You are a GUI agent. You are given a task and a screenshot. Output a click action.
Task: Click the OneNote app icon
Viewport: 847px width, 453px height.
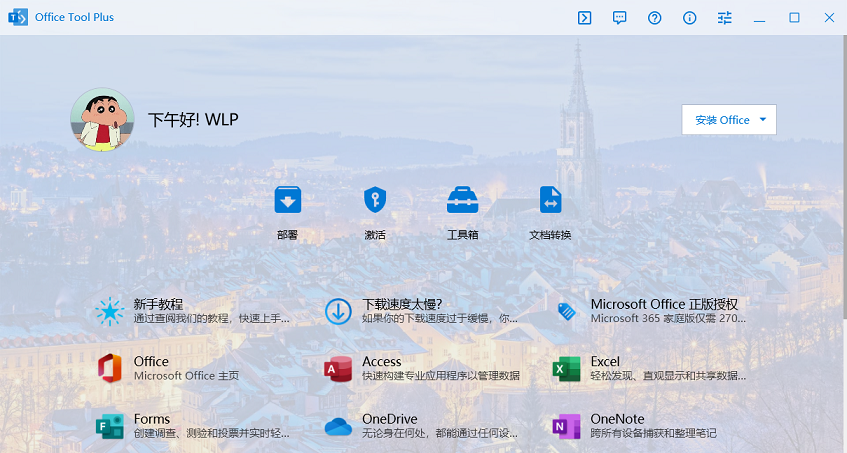pyautogui.click(x=566, y=426)
